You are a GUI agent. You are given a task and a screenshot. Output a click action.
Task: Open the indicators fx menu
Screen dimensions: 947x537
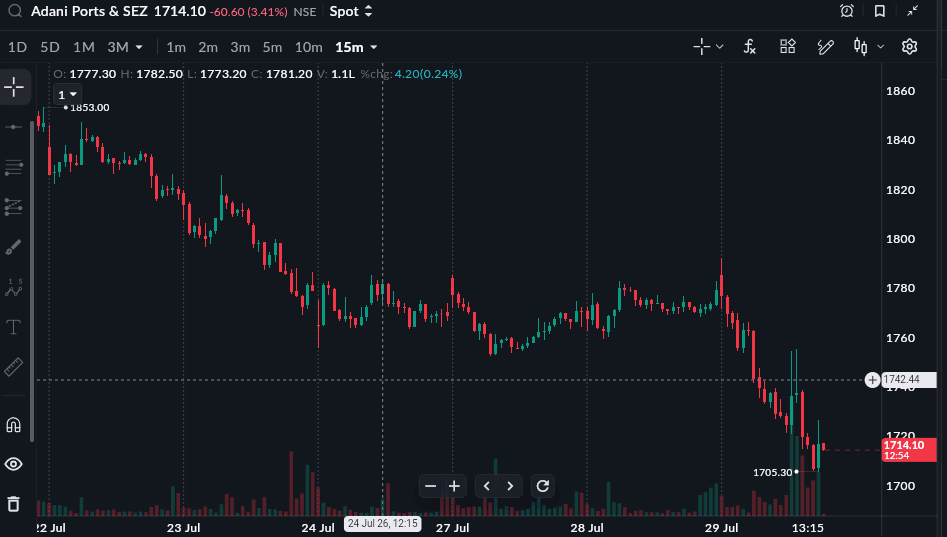pyautogui.click(x=750, y=47)
